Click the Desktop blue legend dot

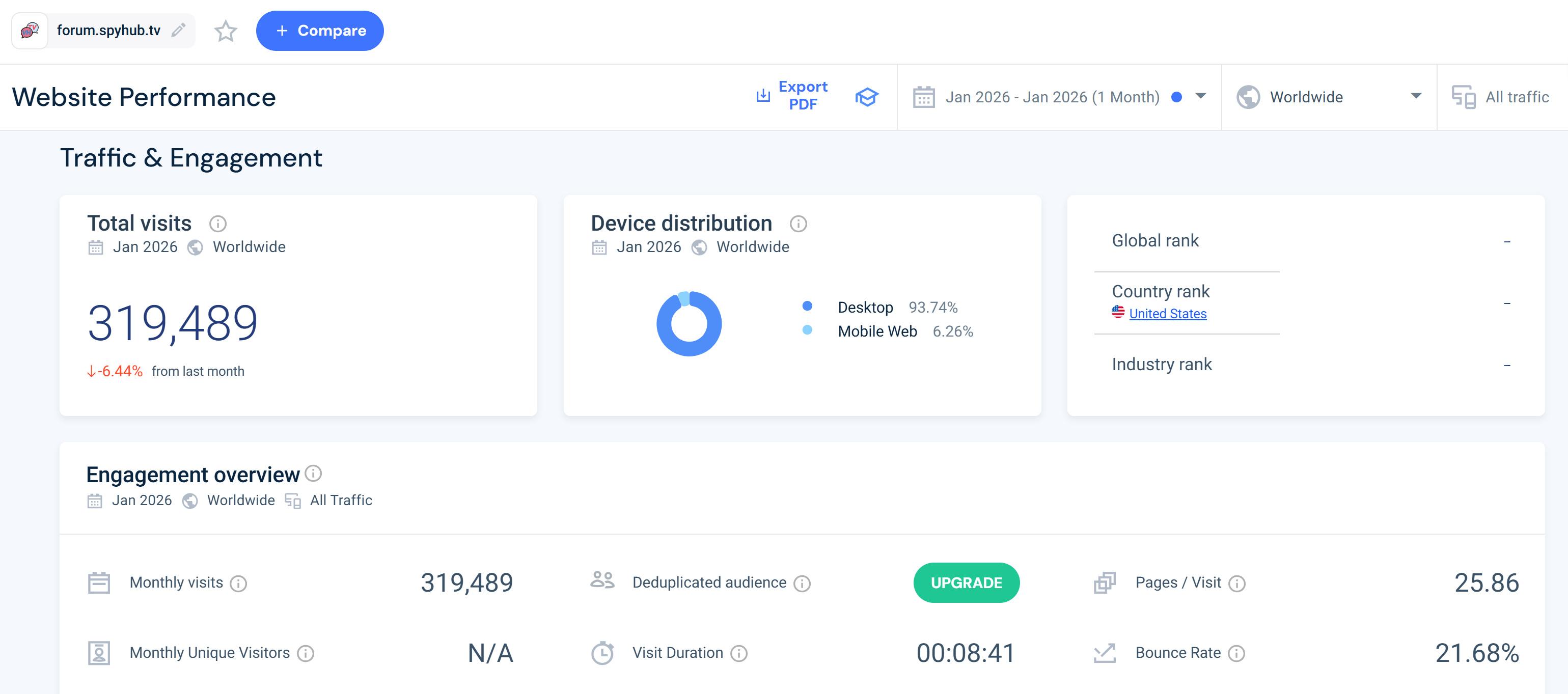click(x=807, y=306)
